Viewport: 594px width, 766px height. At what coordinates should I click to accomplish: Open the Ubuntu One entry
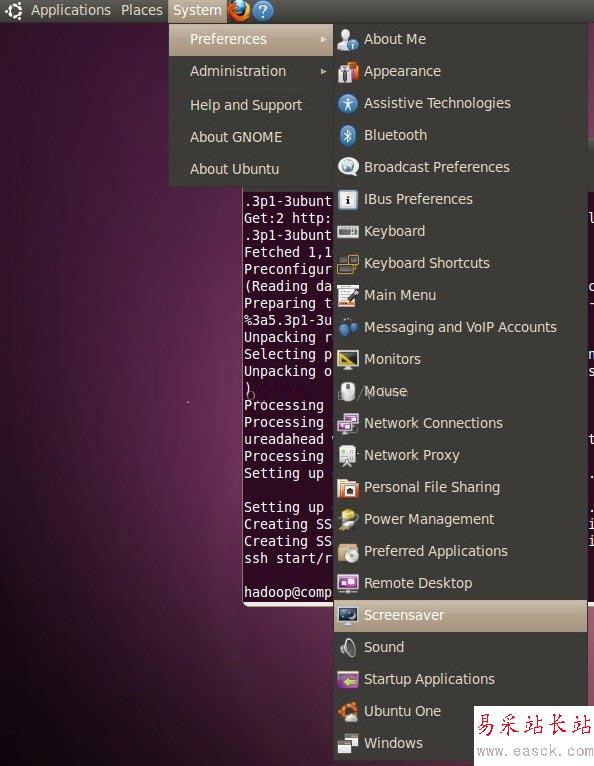click(x=460, y=711)
